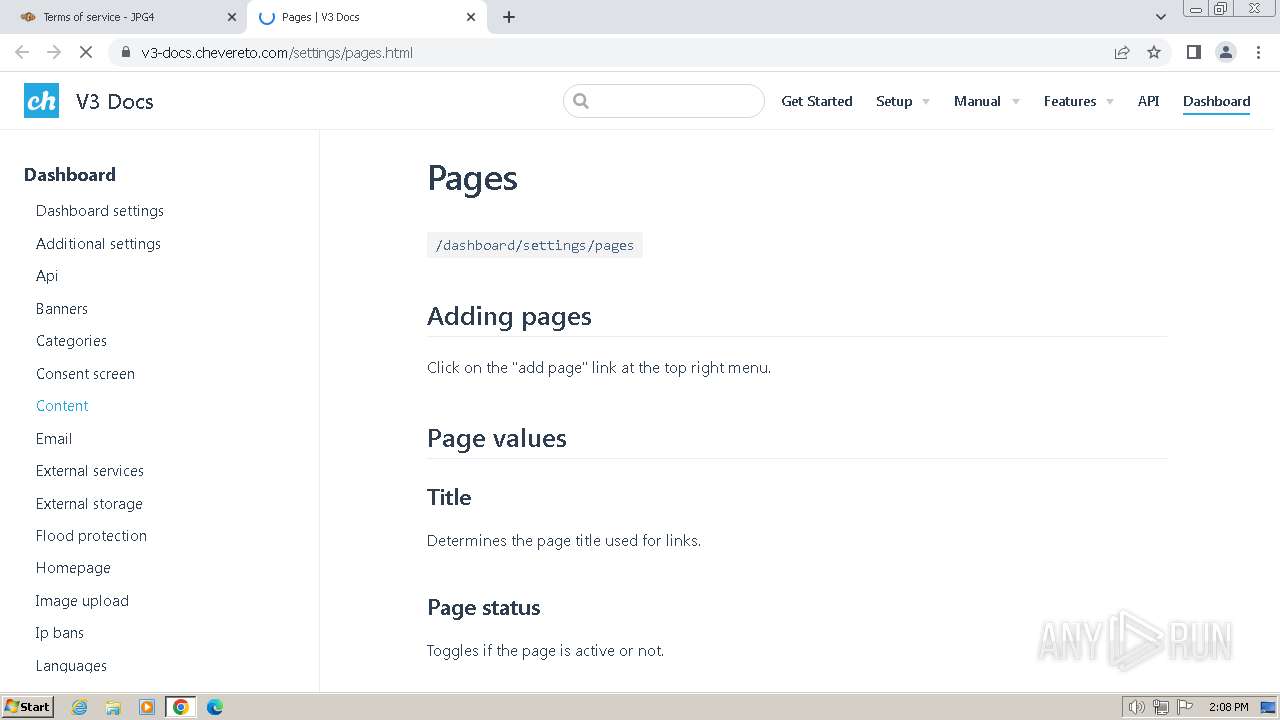Screen dimensions: 1280x720
Task: Open the 'Email' sidebar link
Action: pyautogui.click(x=54, y=439)
